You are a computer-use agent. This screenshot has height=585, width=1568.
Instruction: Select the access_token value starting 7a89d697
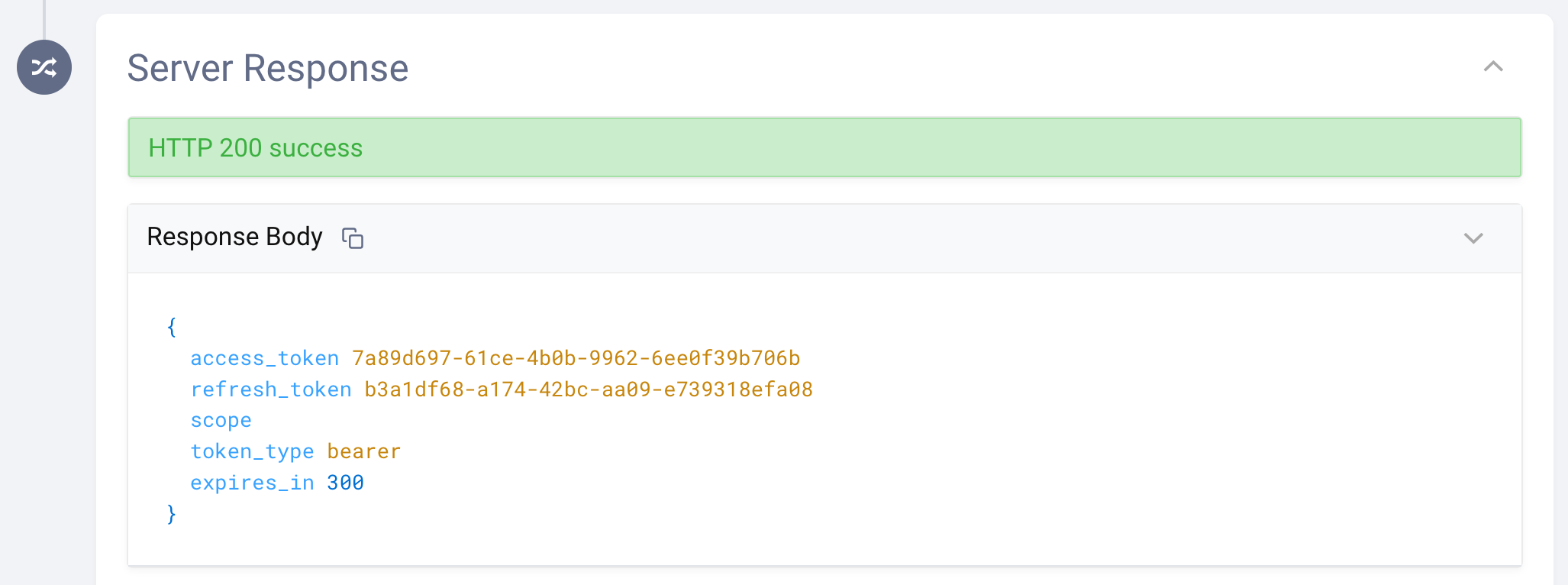coord(576,358)
